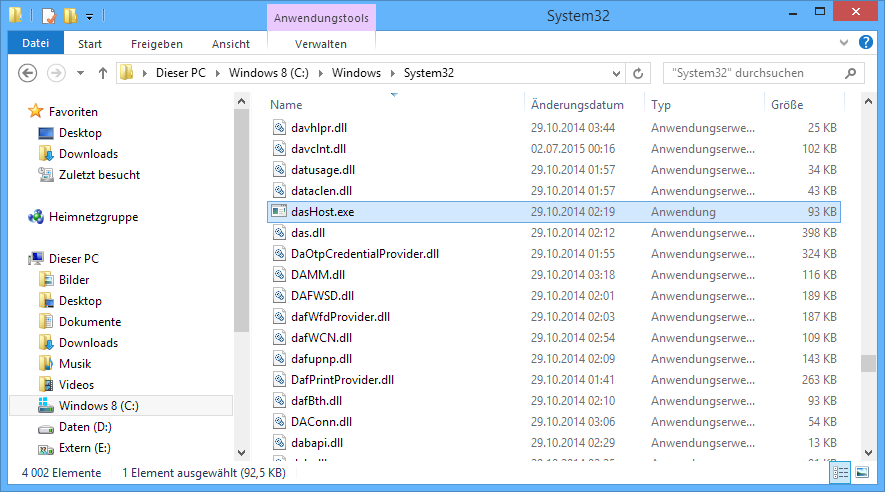The image size is (885, 492).
Task: Click the dafupnp.dll file icon
Action: point(279,359)
